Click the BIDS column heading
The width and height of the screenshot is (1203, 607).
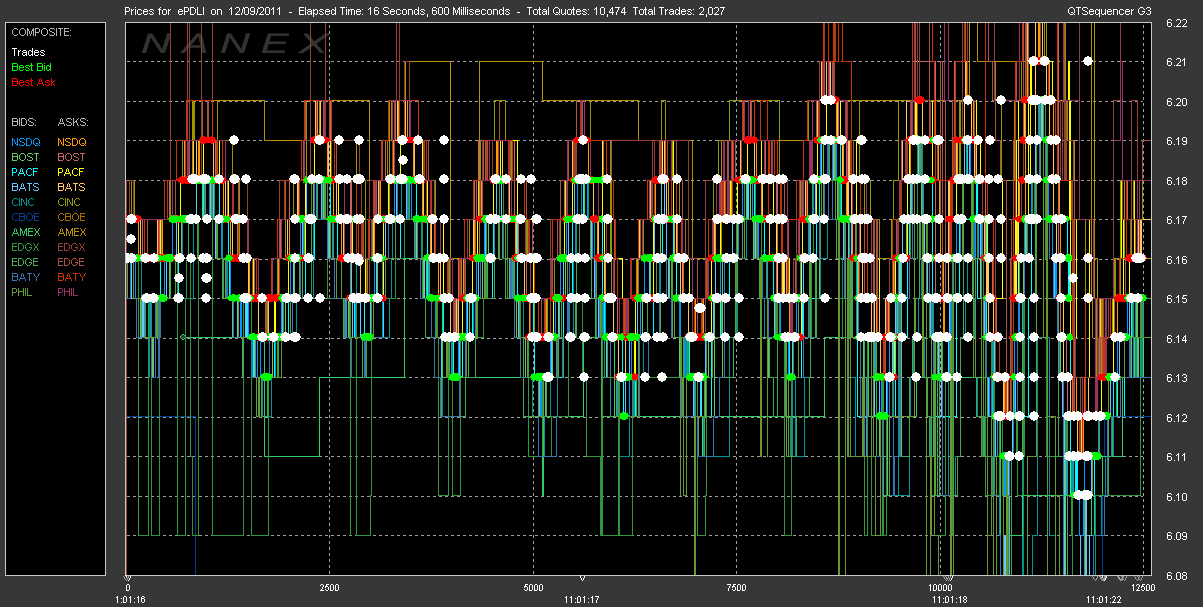[x=24, y=121]
